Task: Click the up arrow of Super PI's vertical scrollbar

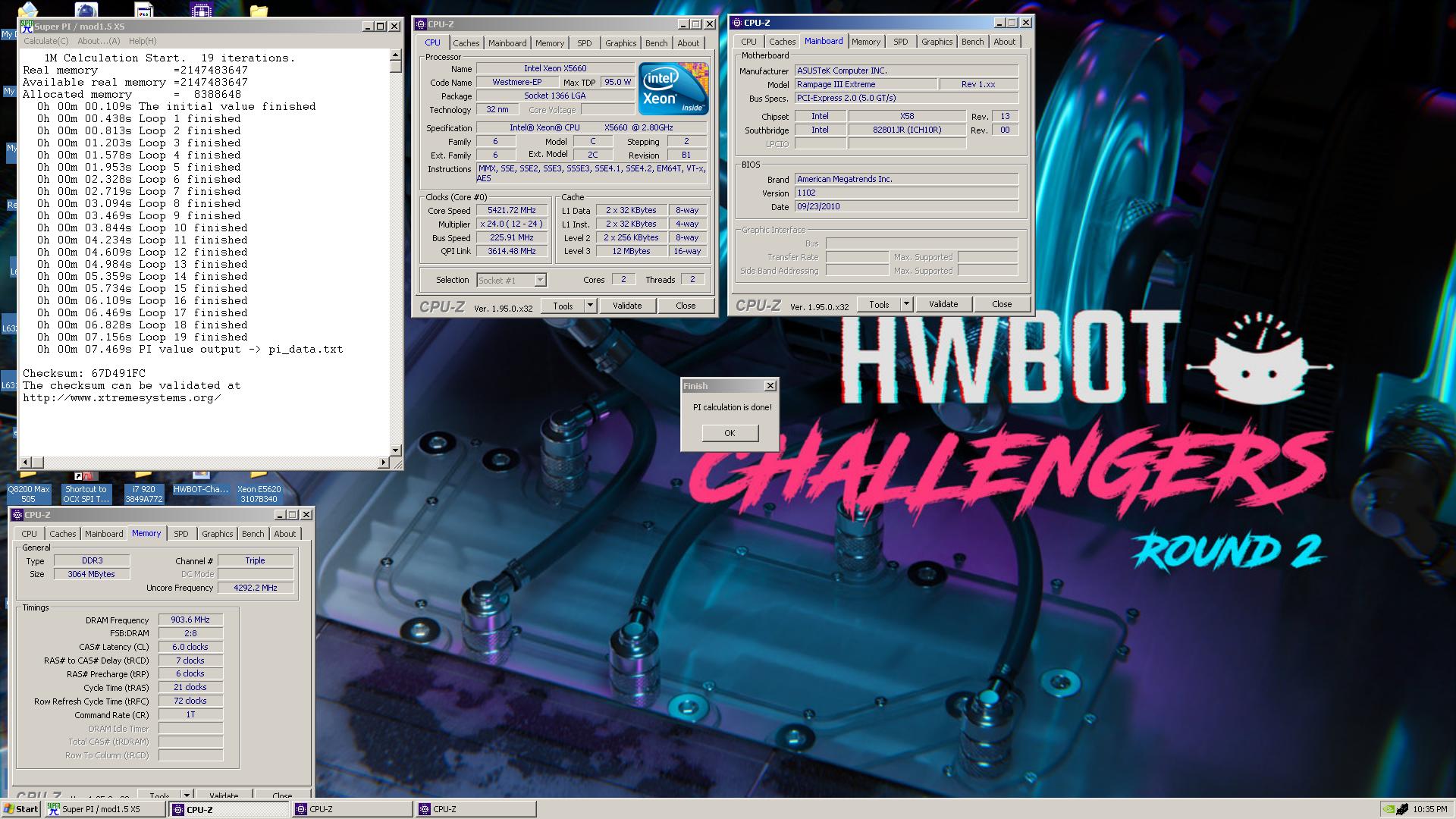Action: [395, 55]
